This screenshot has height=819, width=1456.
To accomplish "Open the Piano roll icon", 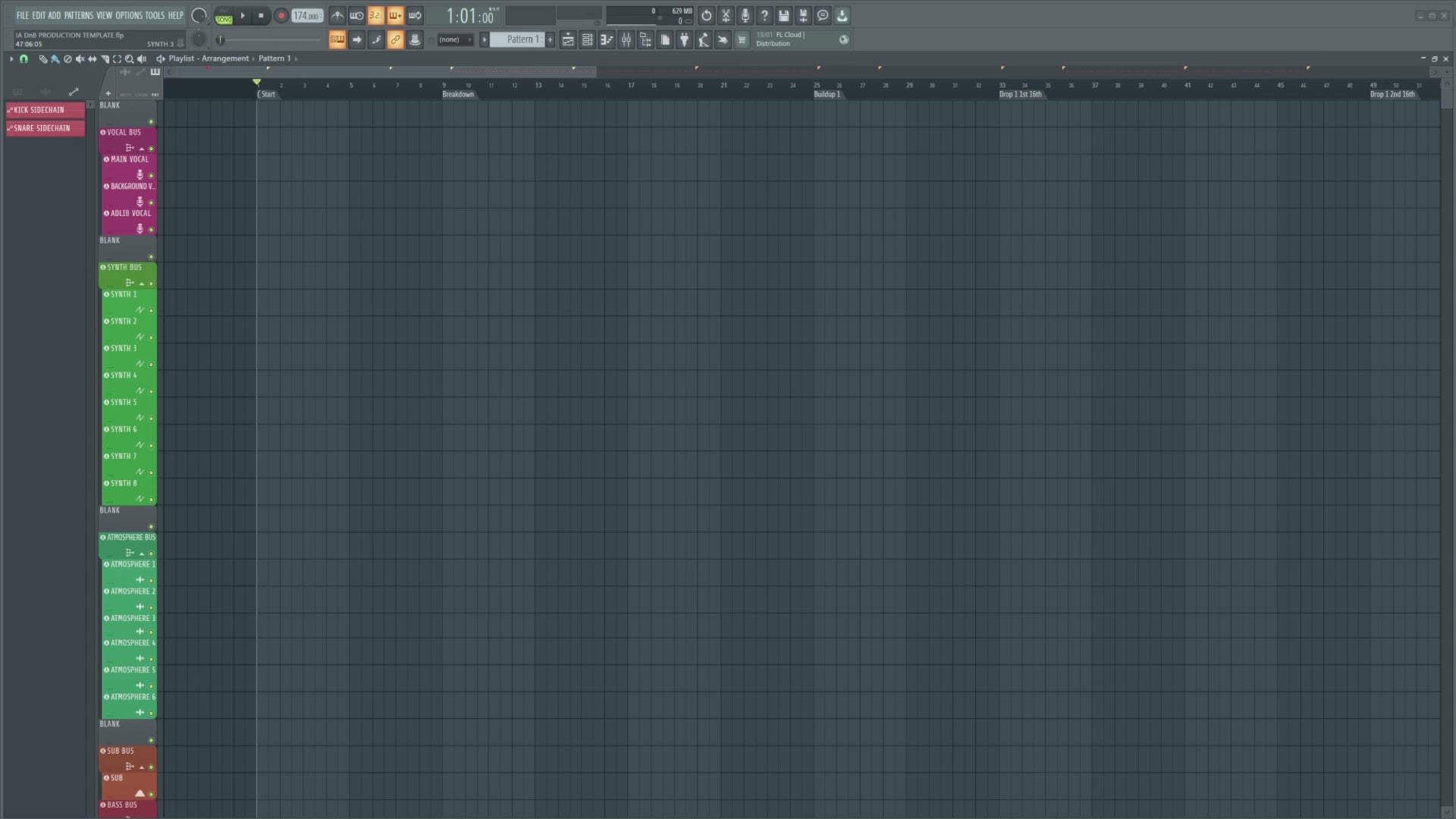I will pyautogui.click(x=607, y=40).
